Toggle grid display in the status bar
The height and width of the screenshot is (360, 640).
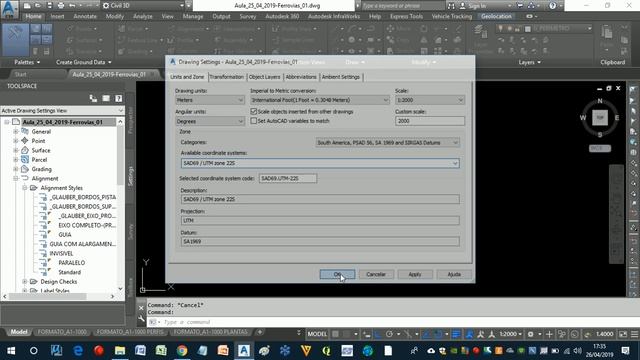coord(335,334)
